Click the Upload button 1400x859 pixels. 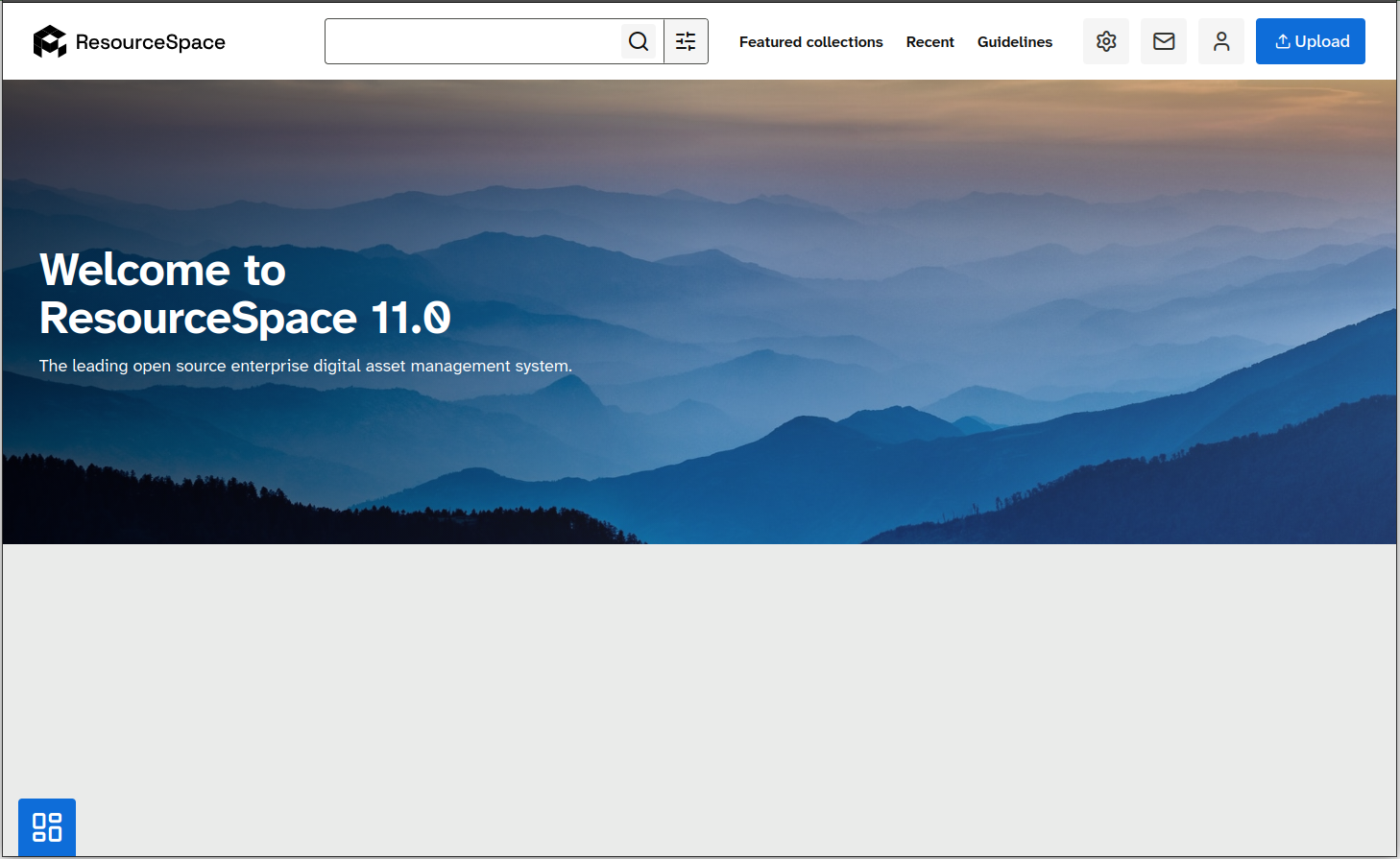pyautogui.click(x=1311, y=41)
